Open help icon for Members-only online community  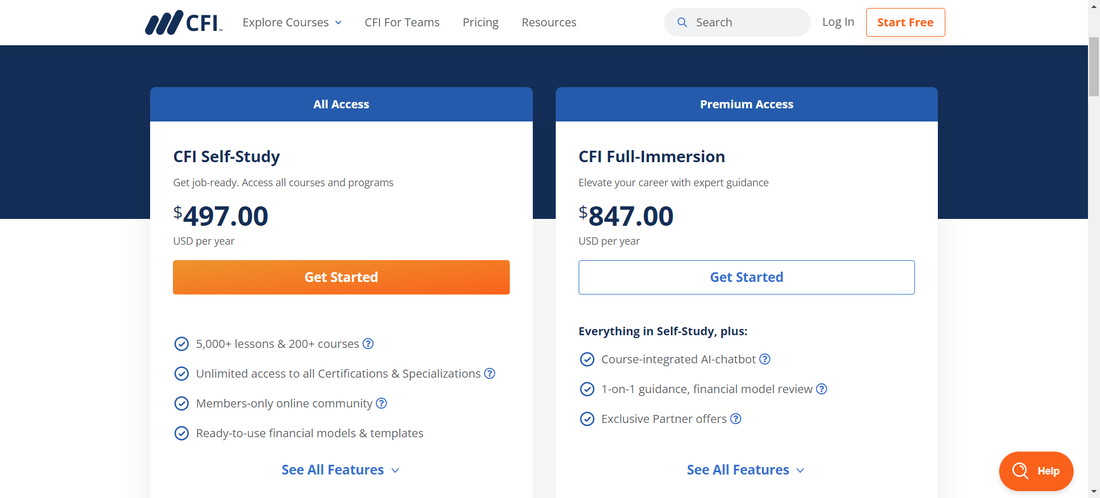[x=382, y=403]
